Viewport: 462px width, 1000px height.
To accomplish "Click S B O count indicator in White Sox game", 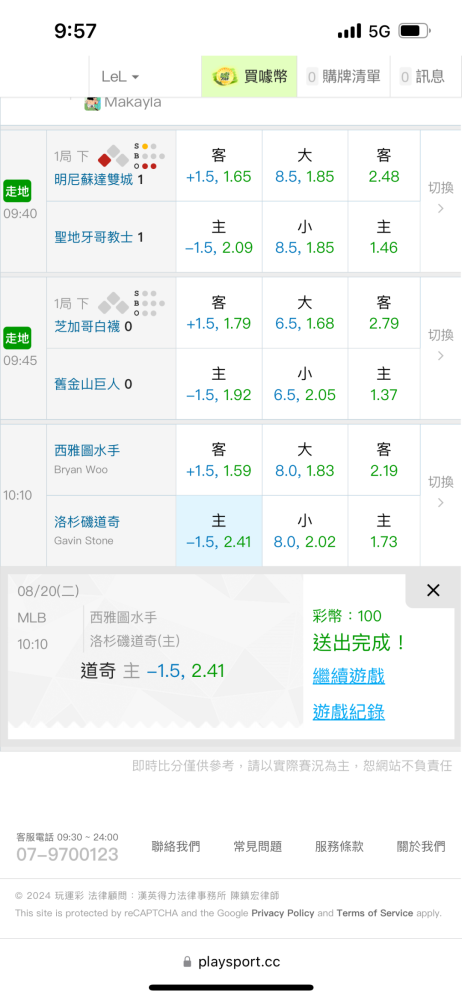I will point(149,303).
